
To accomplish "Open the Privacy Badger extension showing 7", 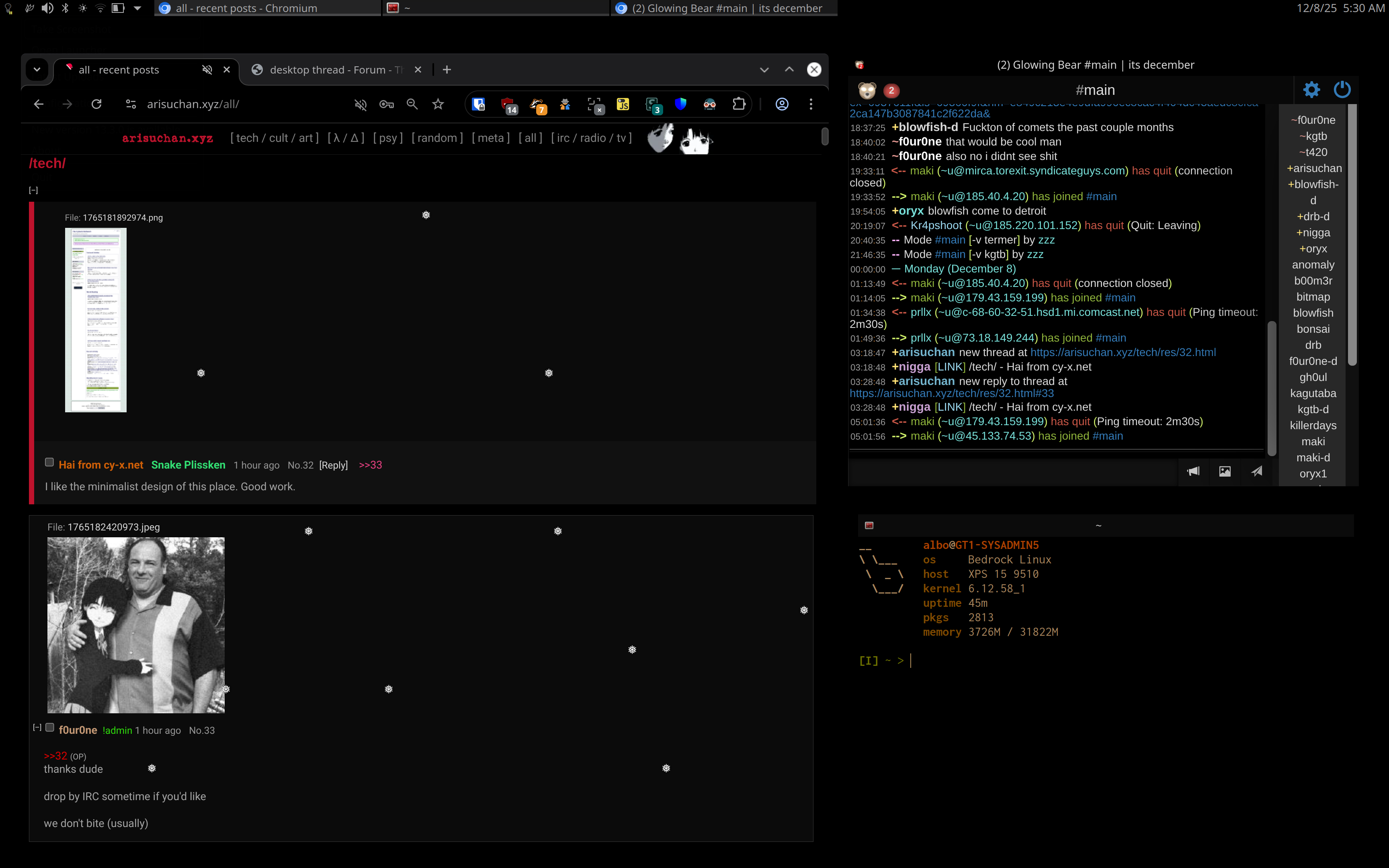I will (538, 105).
